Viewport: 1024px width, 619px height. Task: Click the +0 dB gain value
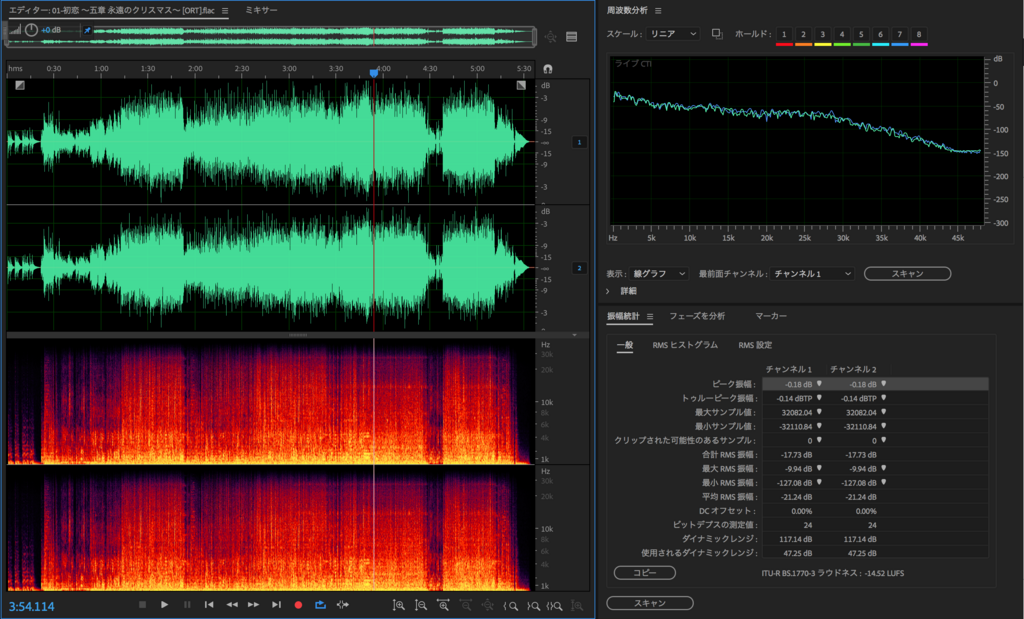pos(51,30)
